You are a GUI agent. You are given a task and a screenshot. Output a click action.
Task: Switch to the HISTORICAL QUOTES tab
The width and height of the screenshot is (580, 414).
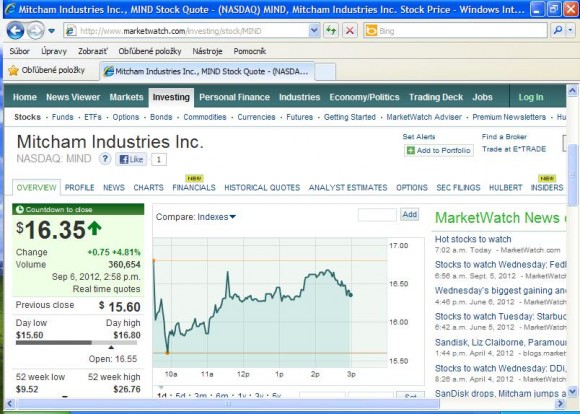(x=262, y=188)
